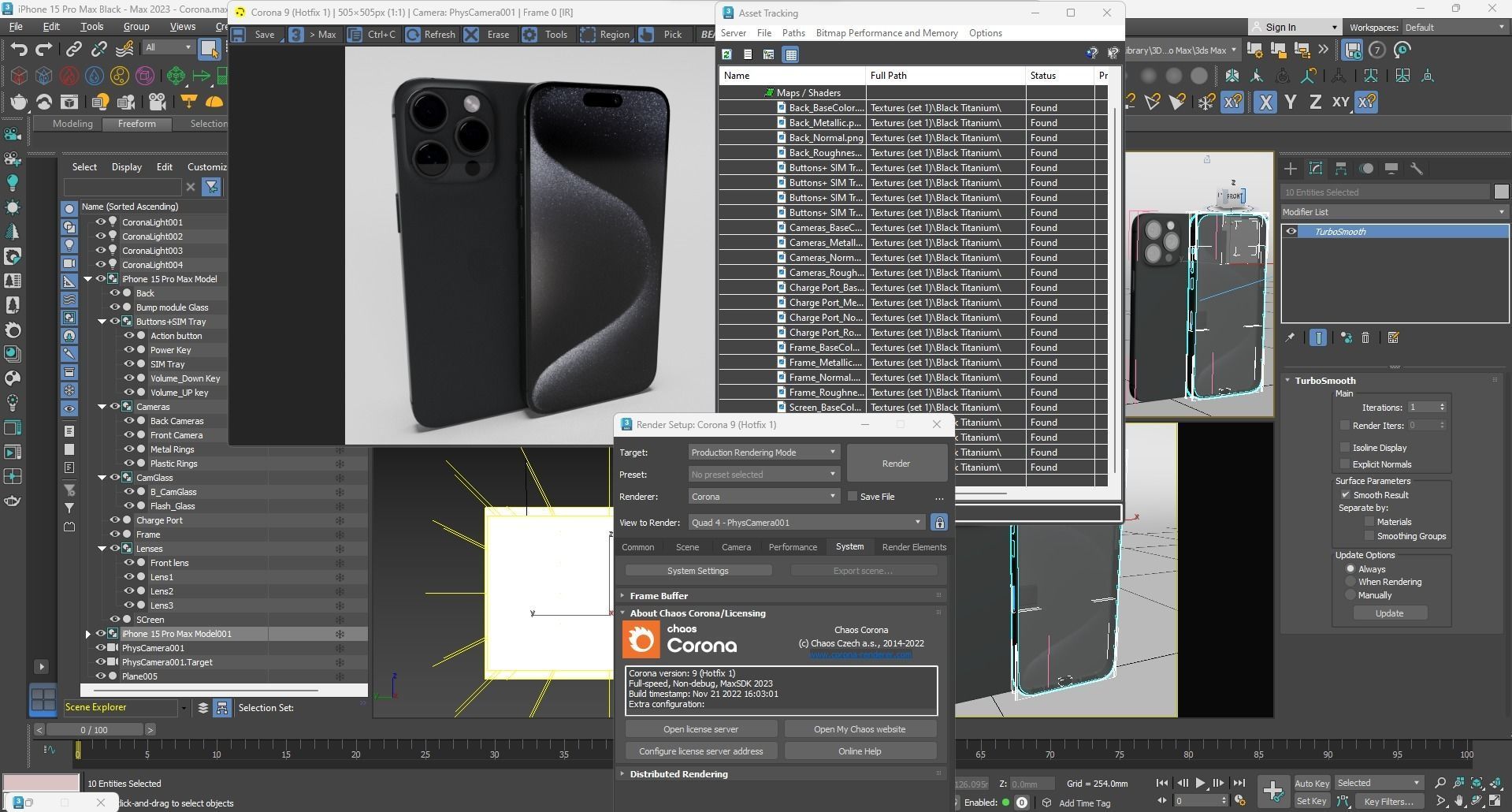Click Ctrl+C copy in Corona frame buffer
This screenshot has width=1512, height=812.
372,35
